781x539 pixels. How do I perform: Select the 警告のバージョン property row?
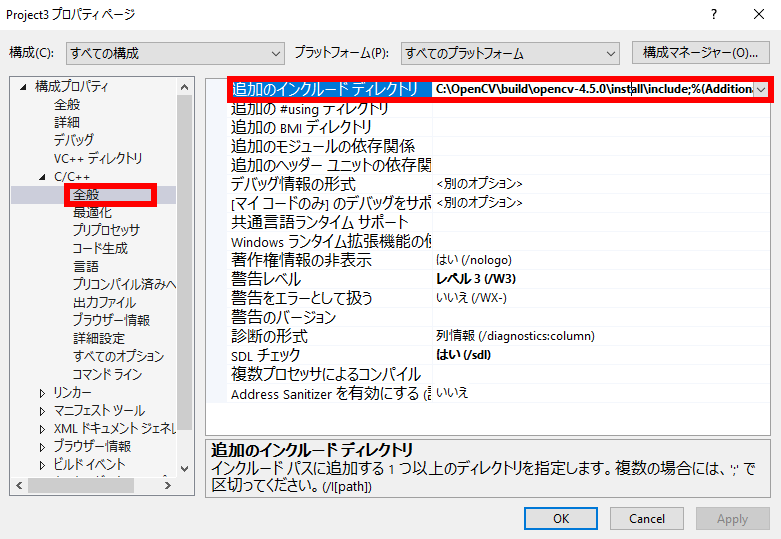498,317
